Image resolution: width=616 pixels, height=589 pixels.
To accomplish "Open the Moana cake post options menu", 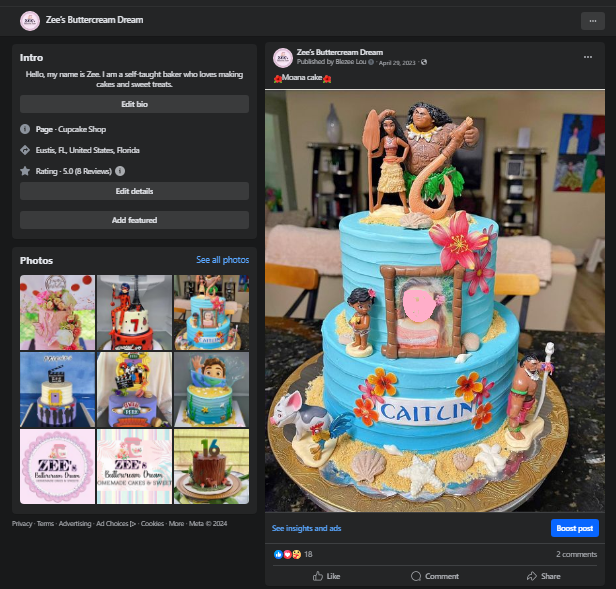I will (588, 57).
